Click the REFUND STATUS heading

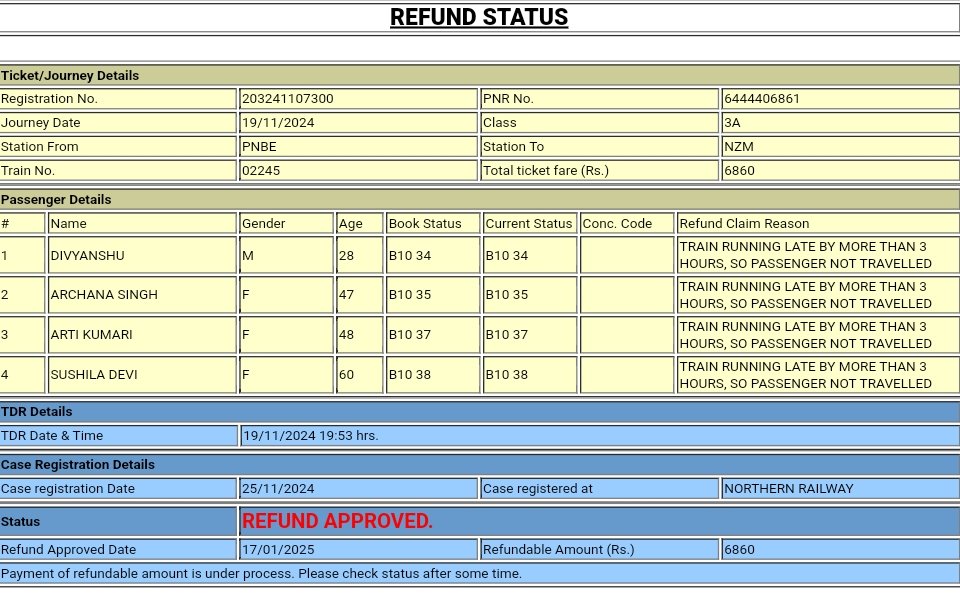point(479,17)
